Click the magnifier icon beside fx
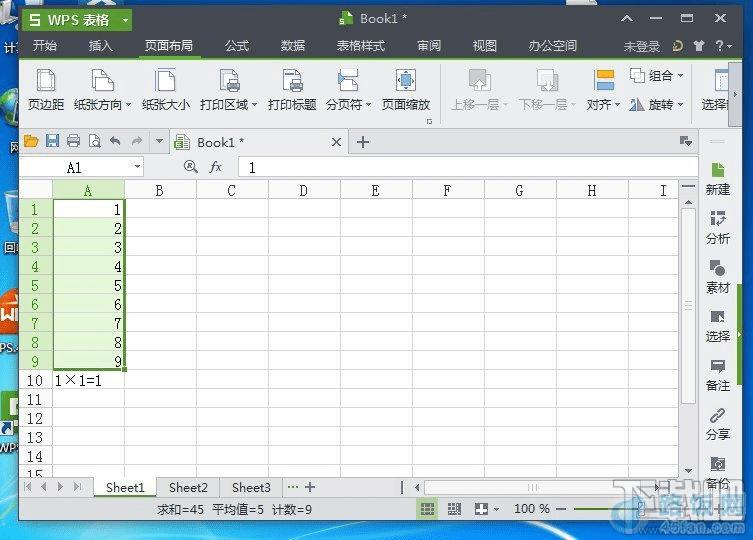 point(191,167)
